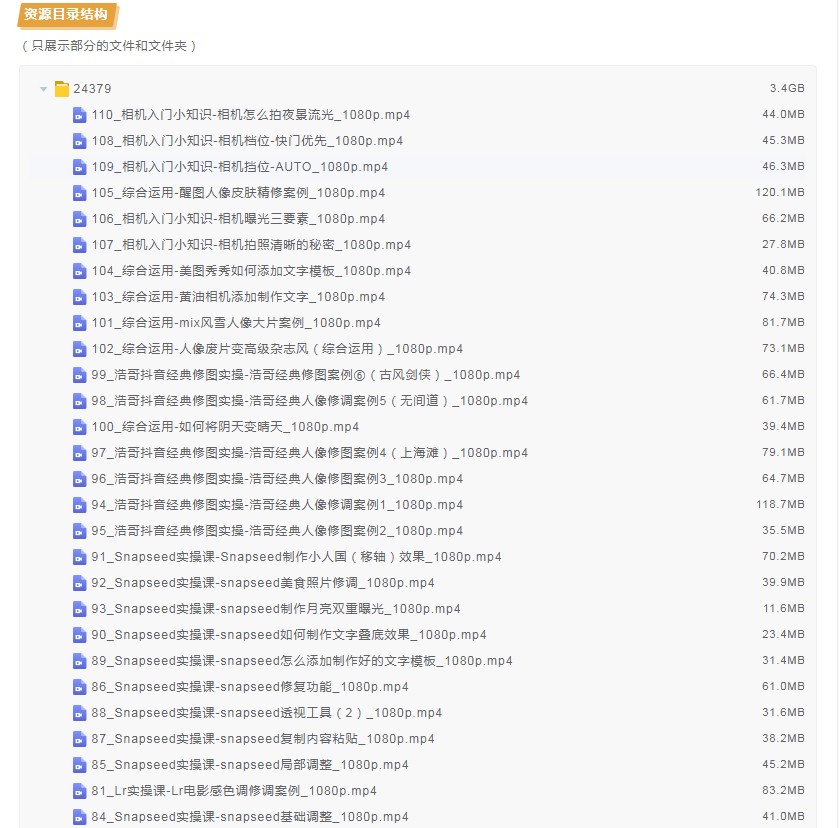Select file name 93_Snapseed实操课 月亮双重曝光
Viewport: 839px width, 828px height.
pos(276,609)
